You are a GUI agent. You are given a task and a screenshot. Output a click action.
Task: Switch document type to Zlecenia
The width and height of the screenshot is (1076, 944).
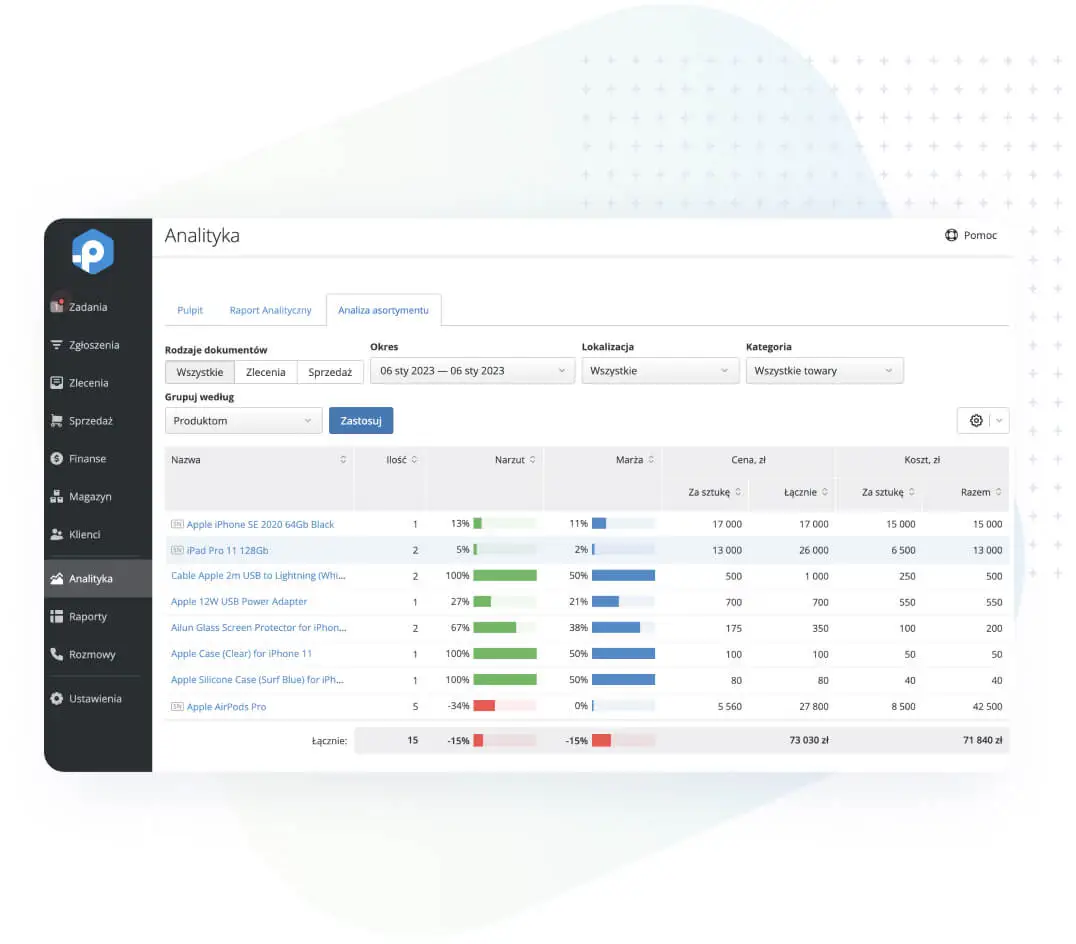coord(266,372)
